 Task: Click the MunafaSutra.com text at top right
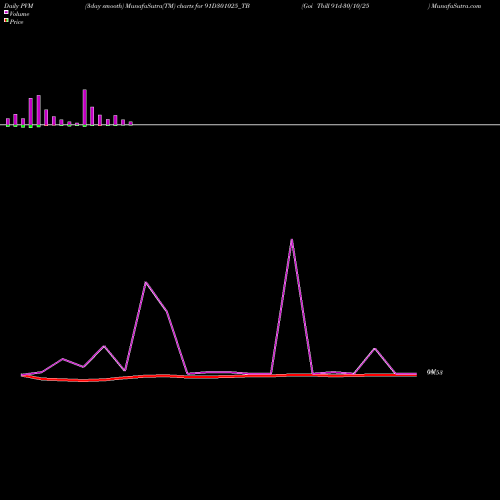coord(456,6)
